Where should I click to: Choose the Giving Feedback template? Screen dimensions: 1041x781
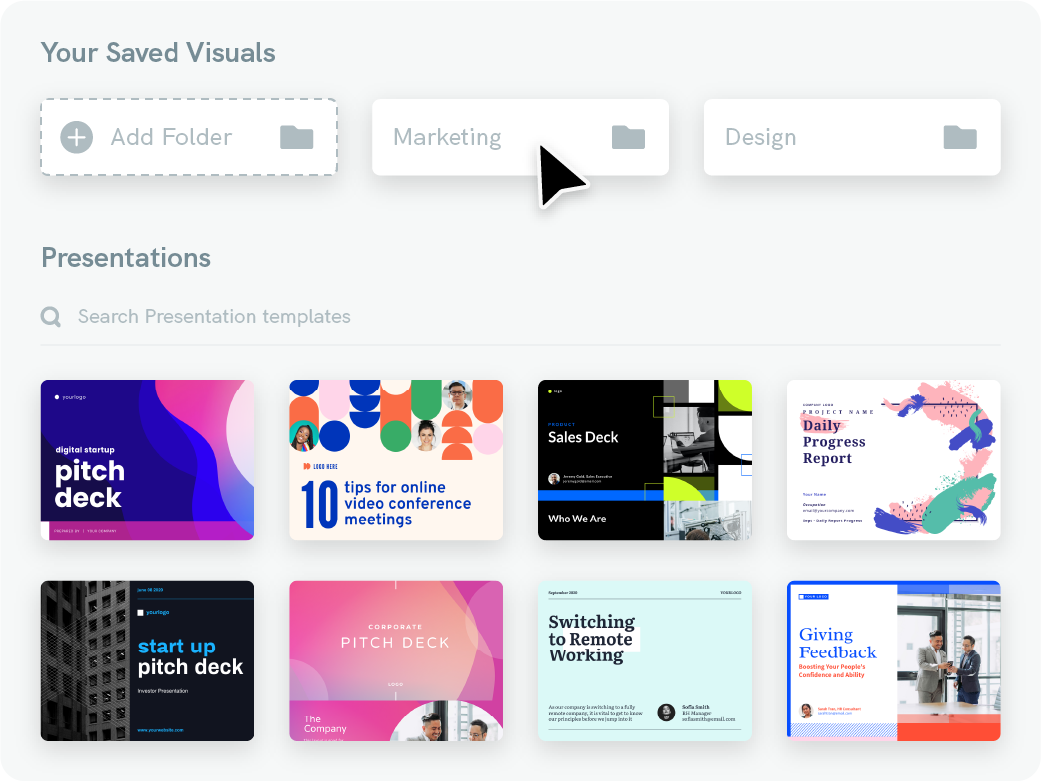pyautogui.click(x=894, y=661)
